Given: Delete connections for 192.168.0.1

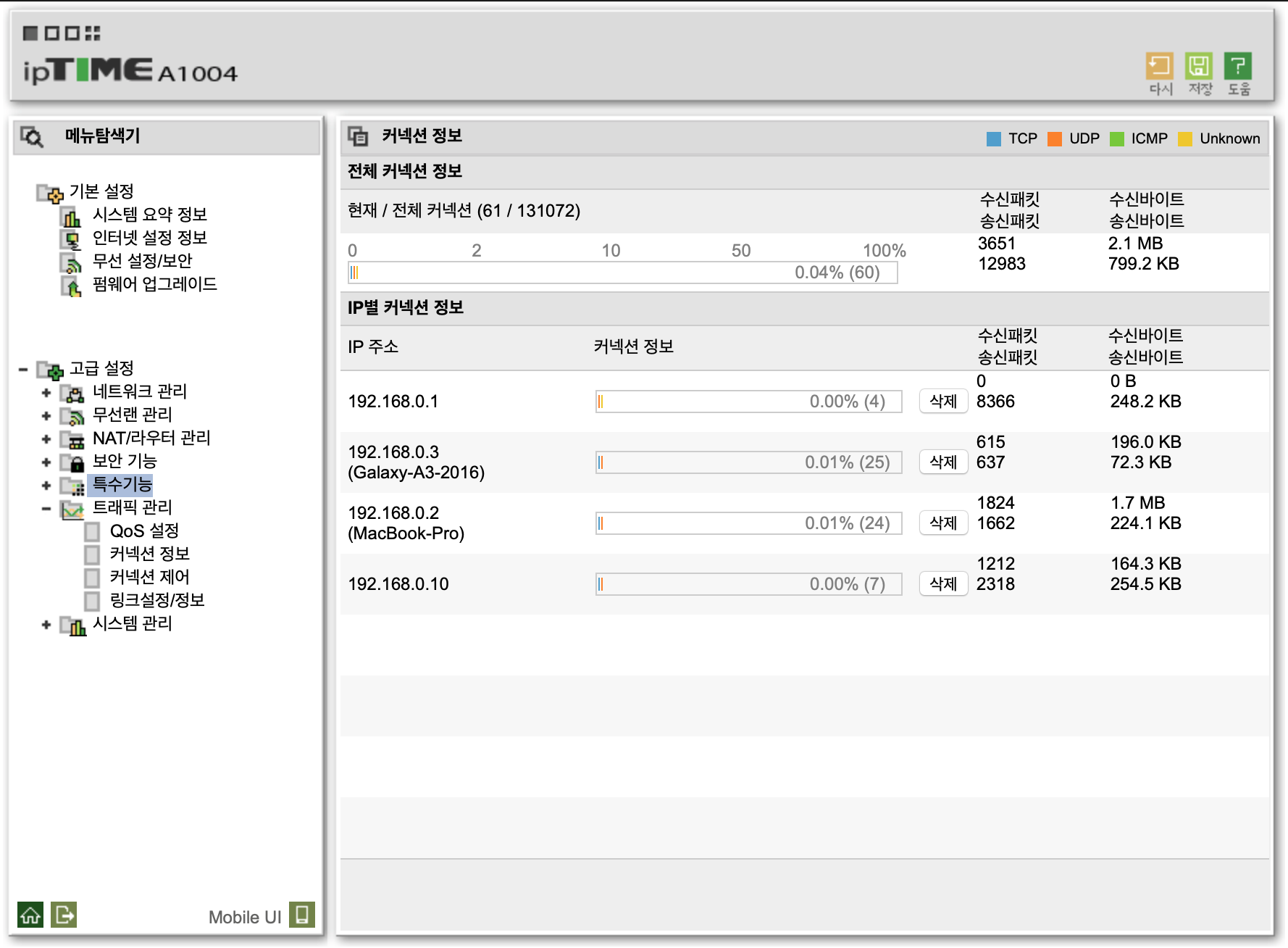Looking at the screenshot, I should [x=943, y=402].
